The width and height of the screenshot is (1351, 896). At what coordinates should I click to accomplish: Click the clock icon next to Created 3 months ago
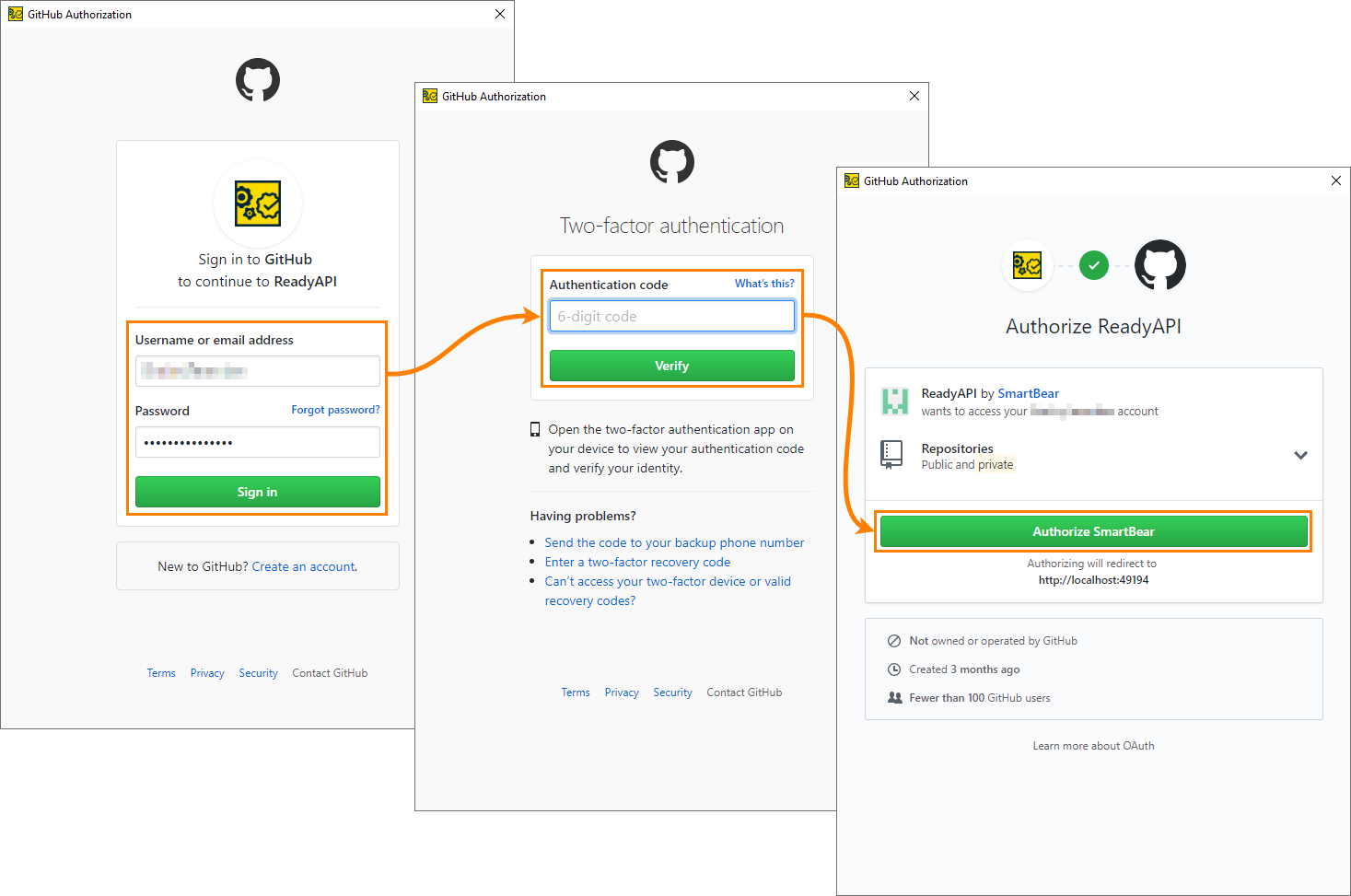point(894,669)
